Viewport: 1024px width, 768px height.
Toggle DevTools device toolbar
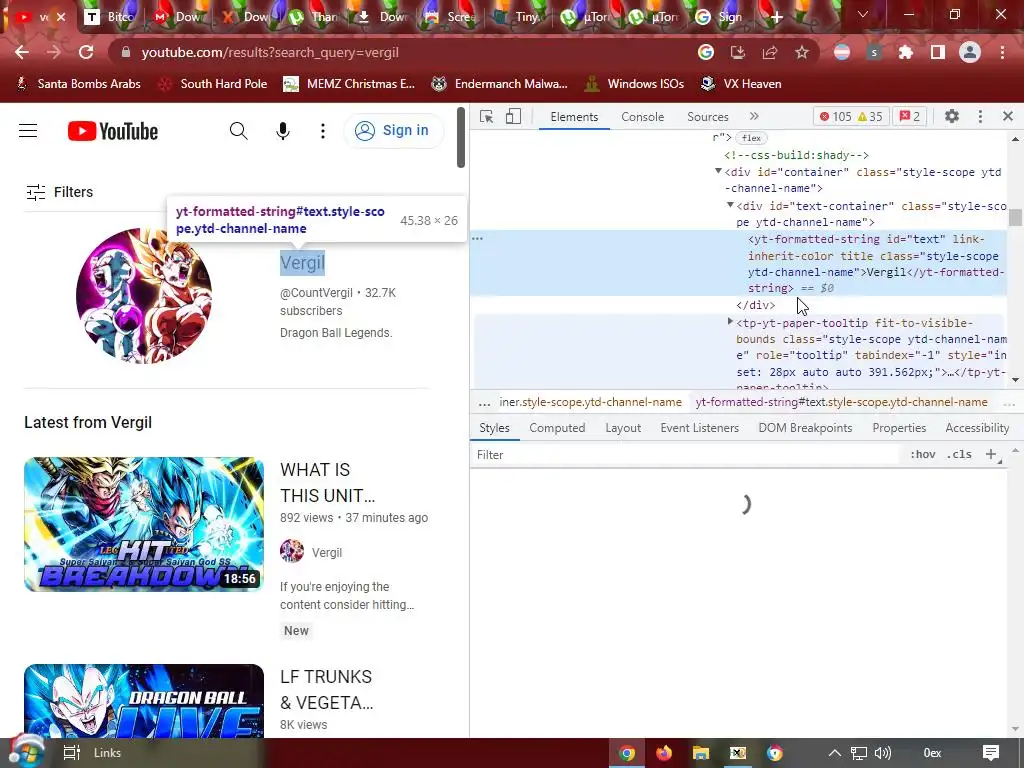513,116
